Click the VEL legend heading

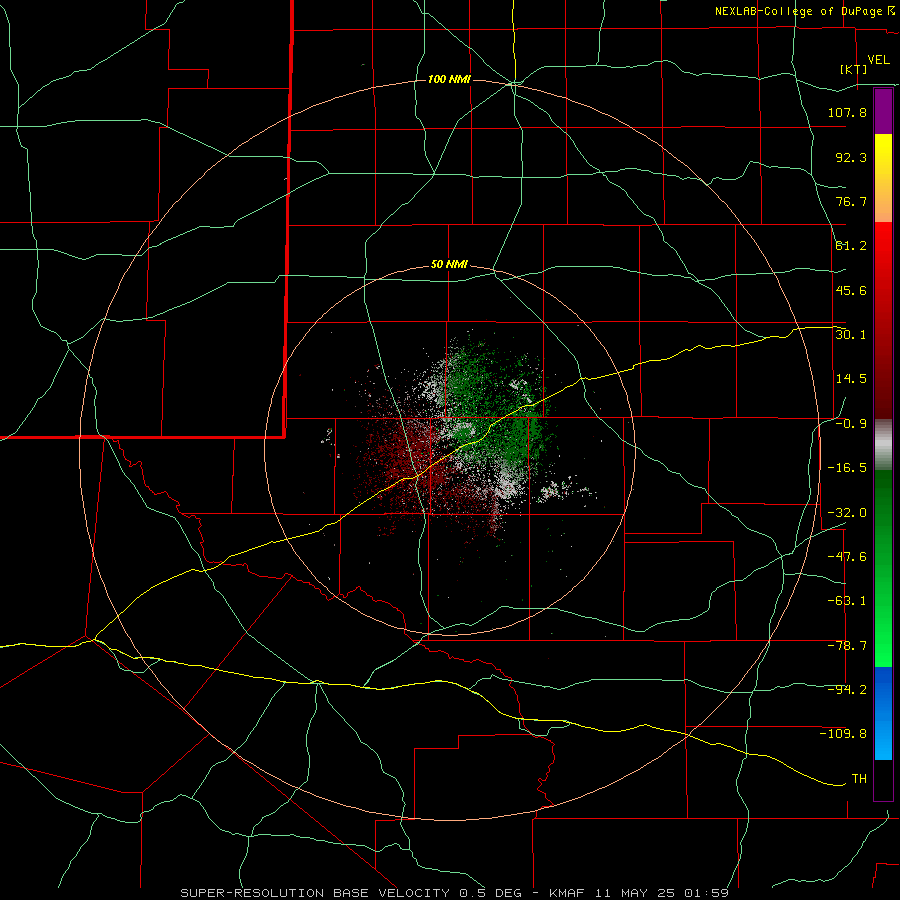click(878, 60)
